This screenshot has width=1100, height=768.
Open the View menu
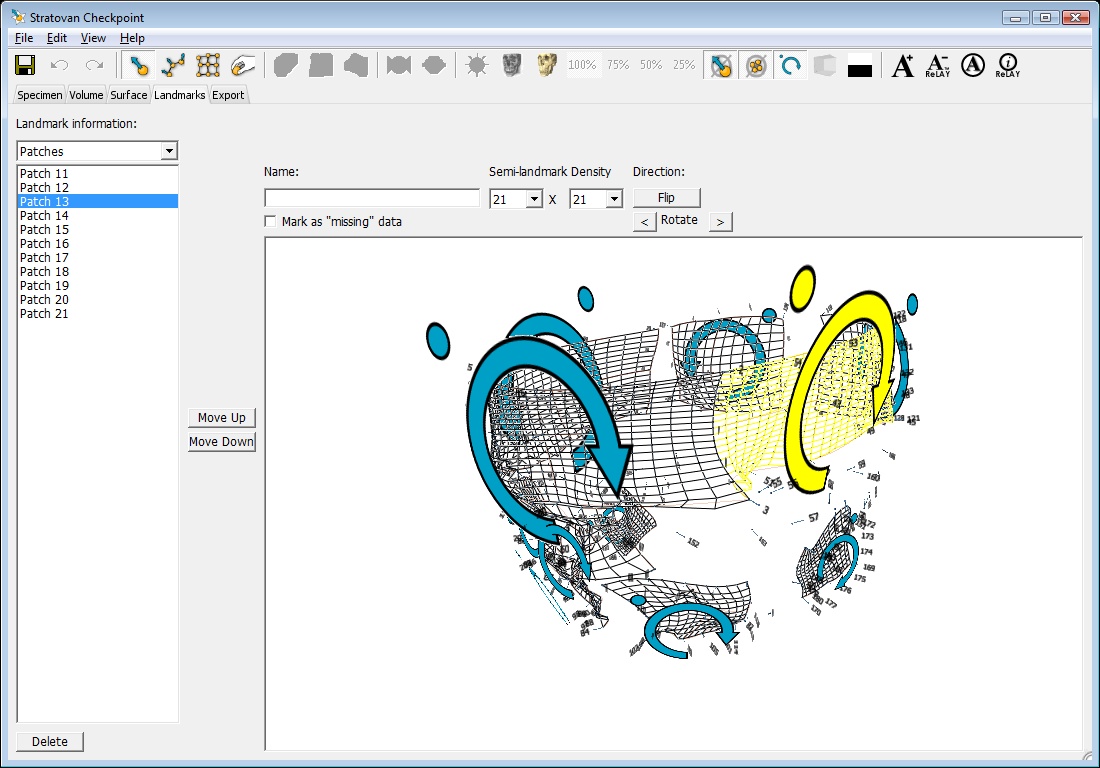93,38
